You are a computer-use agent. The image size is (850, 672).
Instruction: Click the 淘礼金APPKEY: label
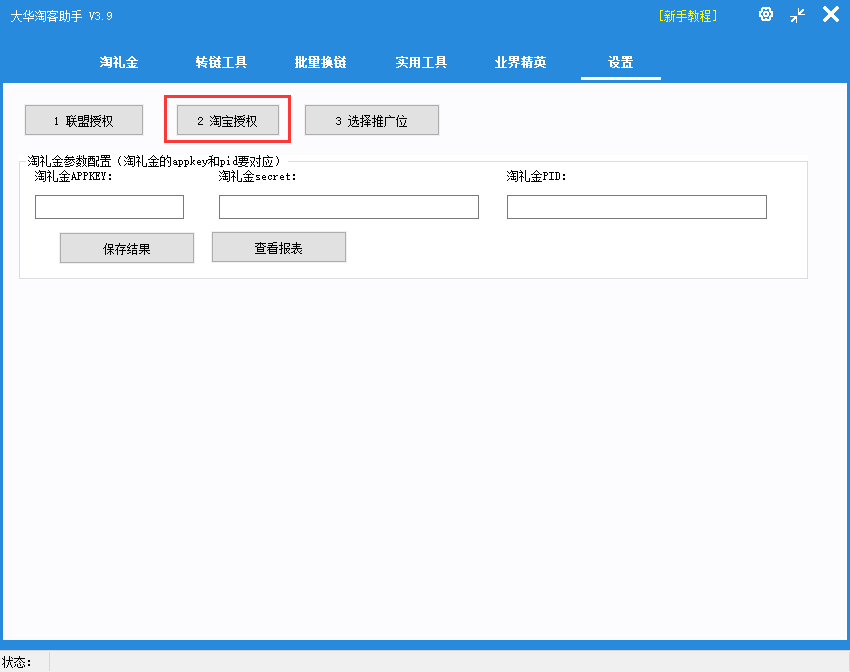[x=74, y=176]
